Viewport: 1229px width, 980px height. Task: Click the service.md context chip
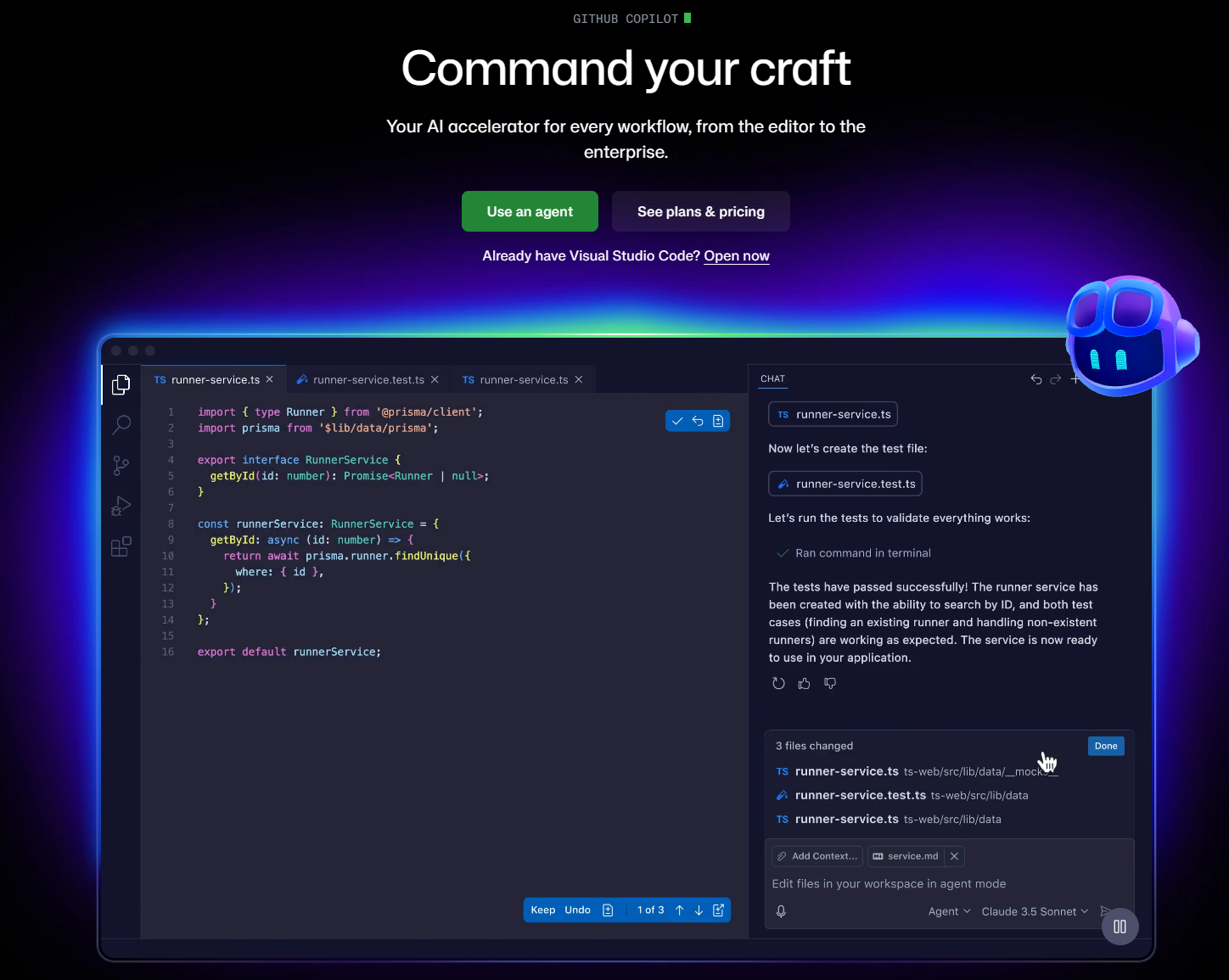point(906,856)
